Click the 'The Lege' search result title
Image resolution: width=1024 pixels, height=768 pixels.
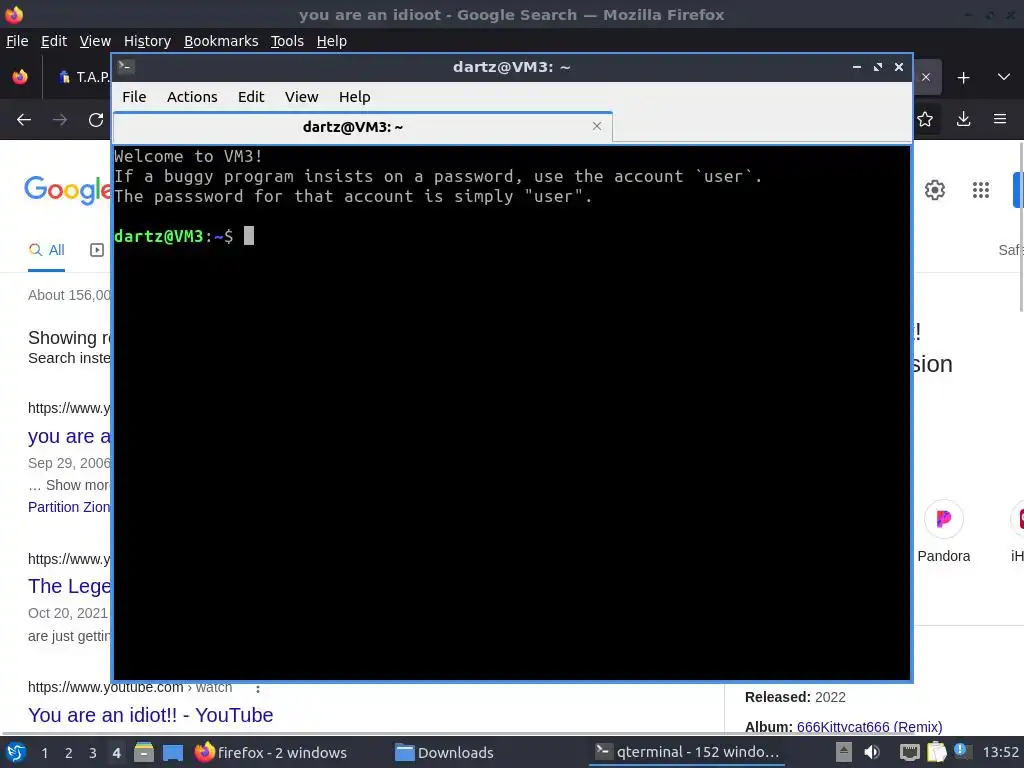coord(69,586)
